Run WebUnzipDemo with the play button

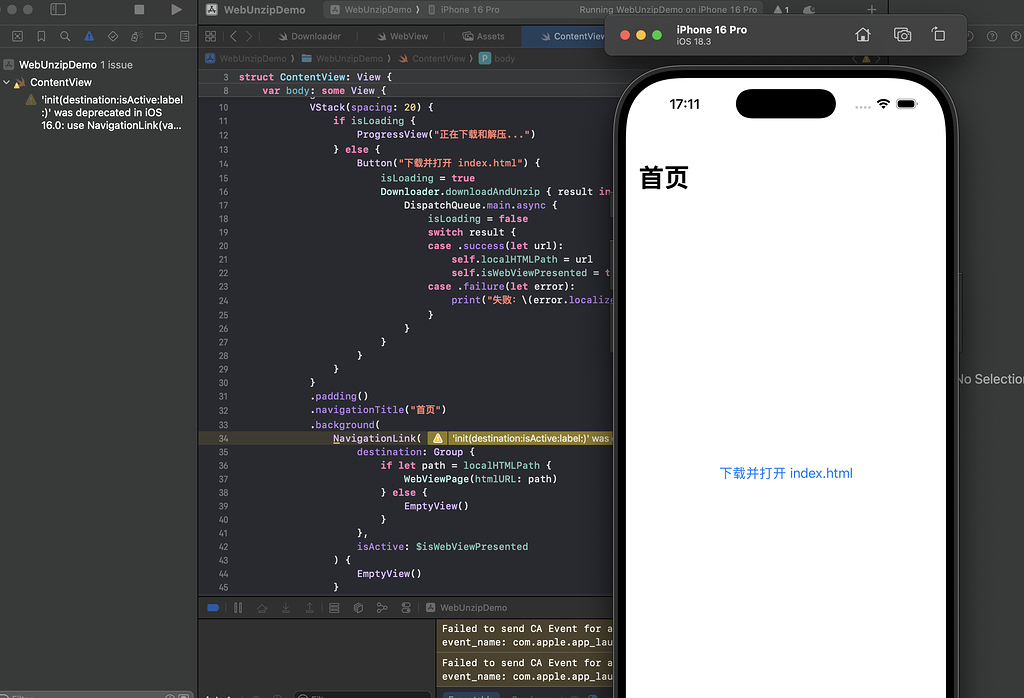pos(176,9)
